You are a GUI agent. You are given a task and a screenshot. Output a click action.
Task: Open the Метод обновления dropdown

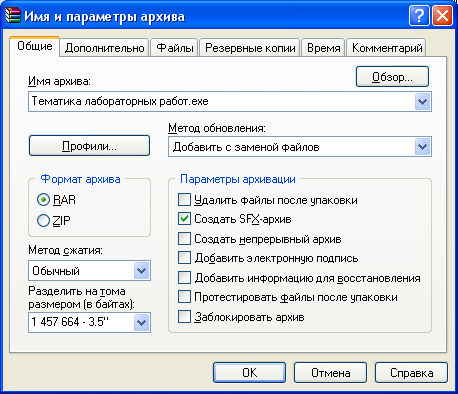(x=423, y=147)
